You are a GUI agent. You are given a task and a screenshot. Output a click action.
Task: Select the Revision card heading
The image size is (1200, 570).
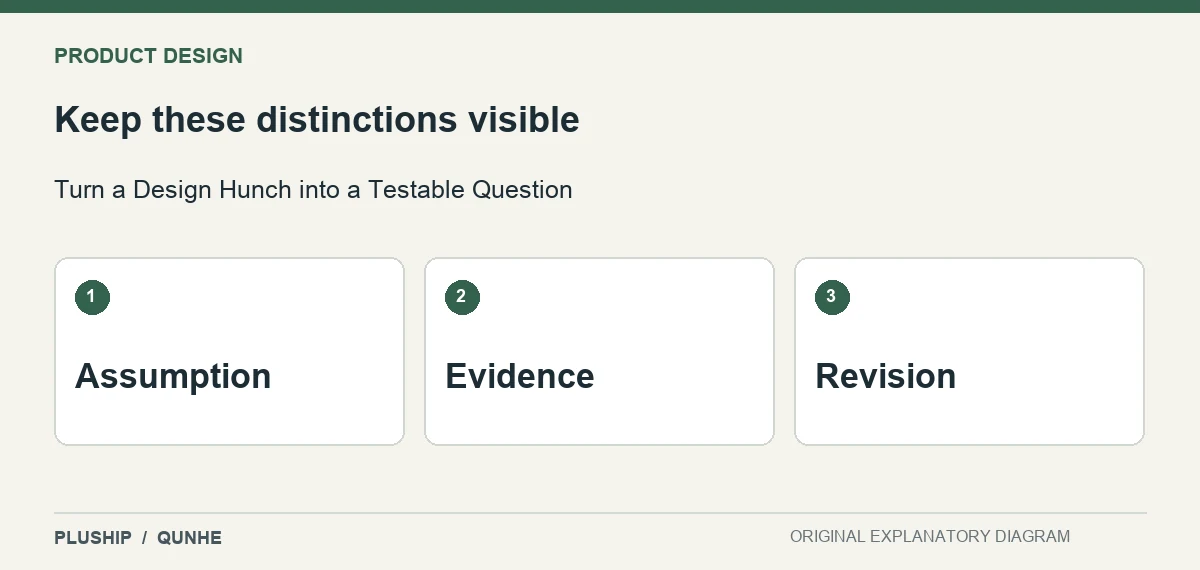(x=886, y=376)
